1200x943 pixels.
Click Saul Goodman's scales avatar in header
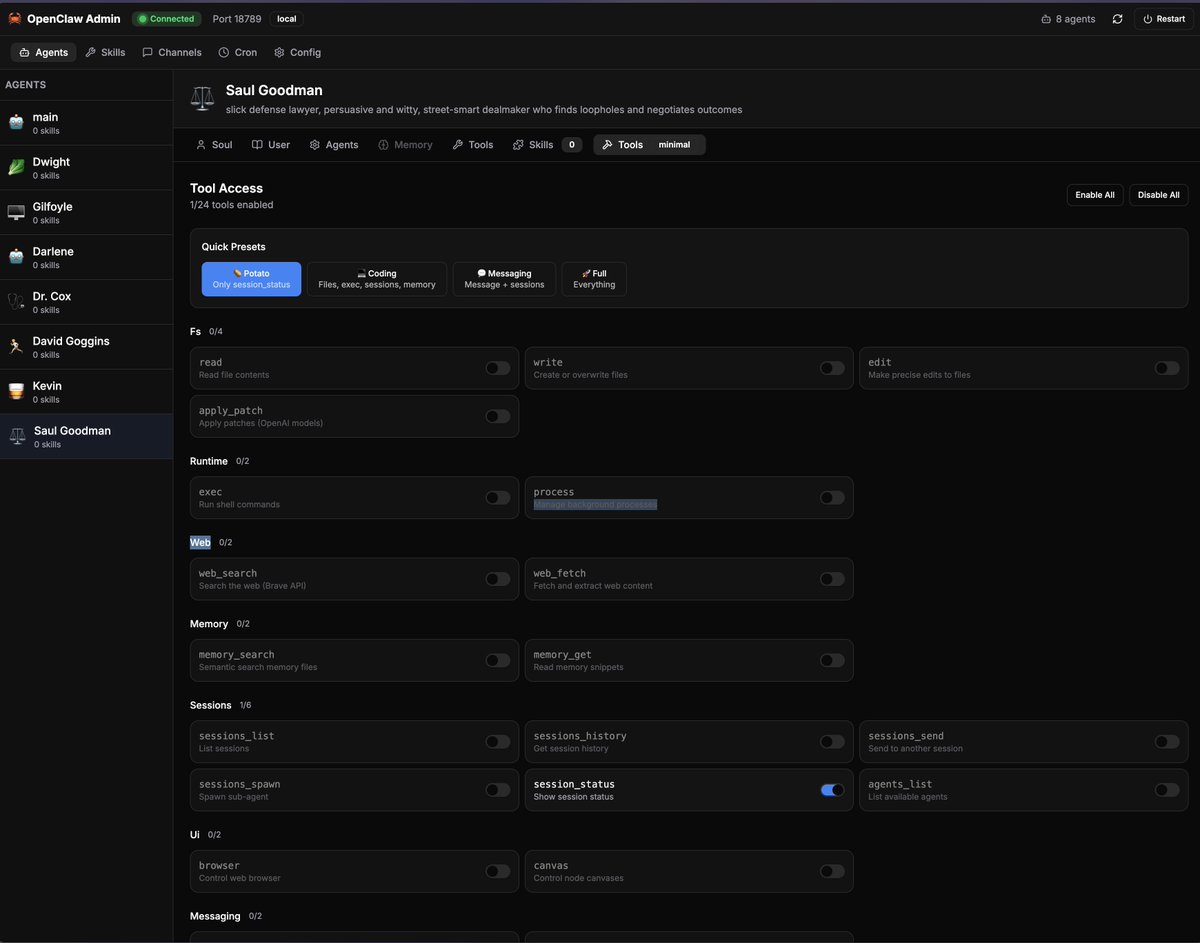point(202,98)
